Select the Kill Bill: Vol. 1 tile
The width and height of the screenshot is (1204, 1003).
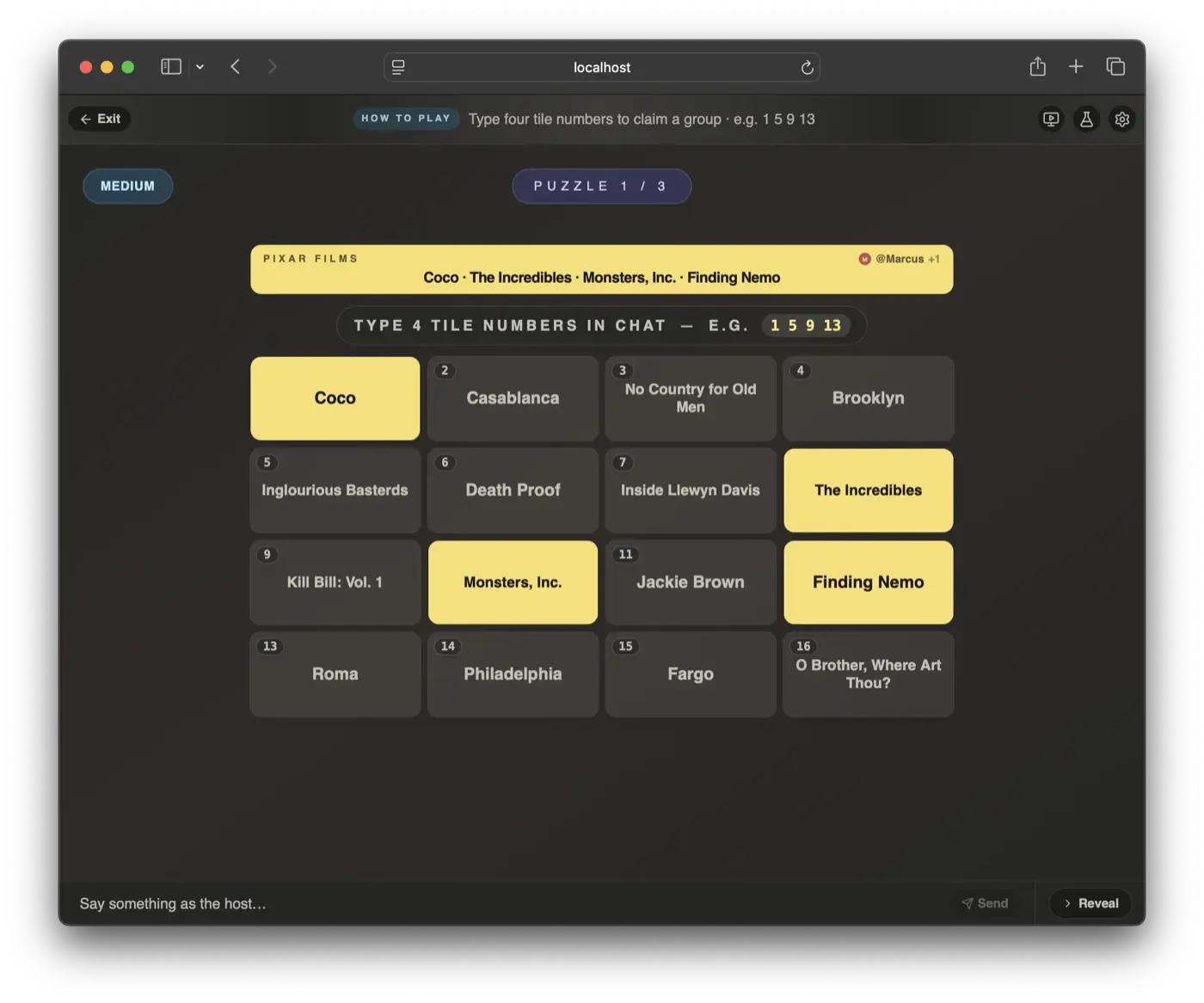(x=335, y=582)
